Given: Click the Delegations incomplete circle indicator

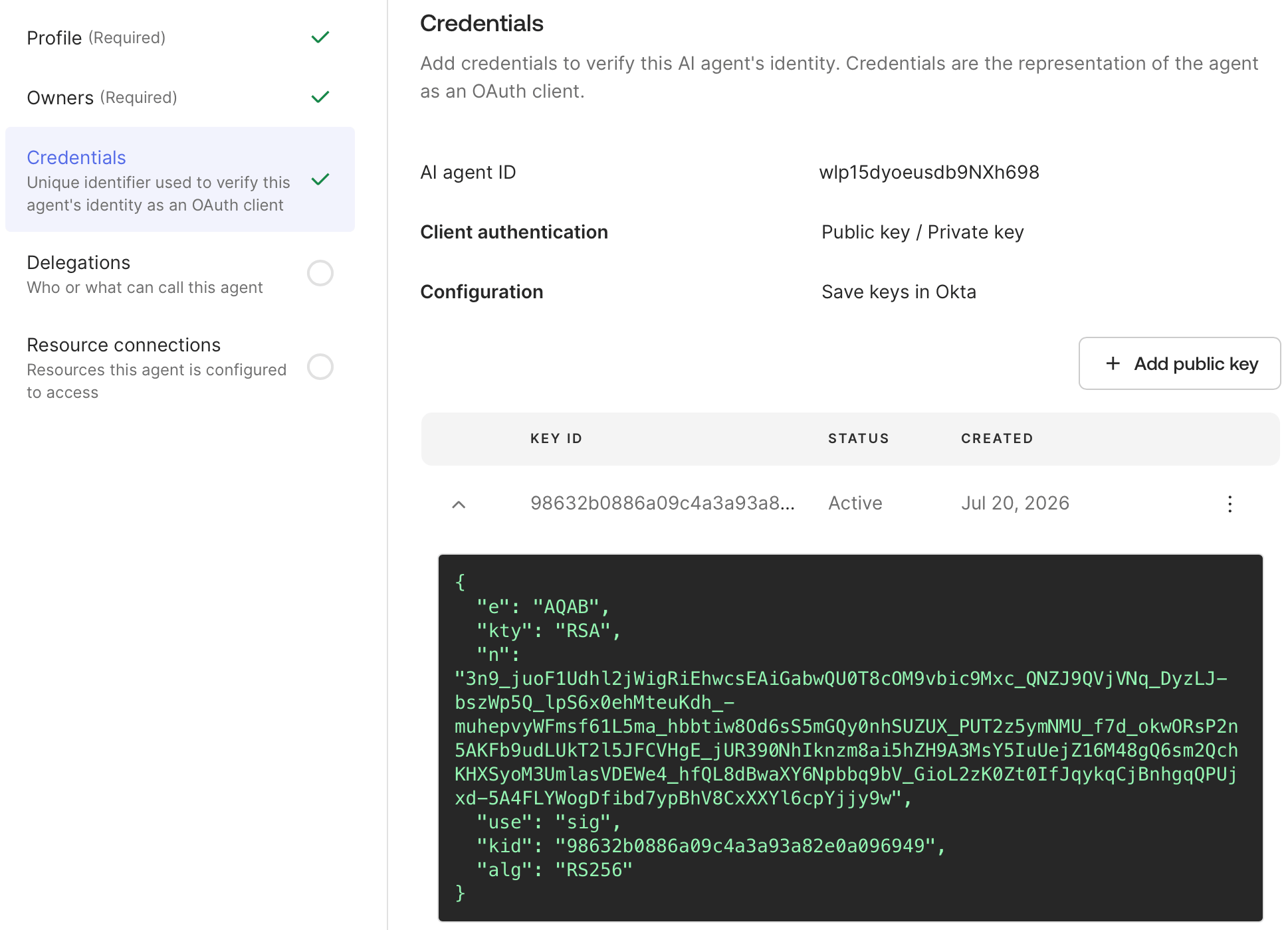Looking at the screenshot, I should point(320,273).
